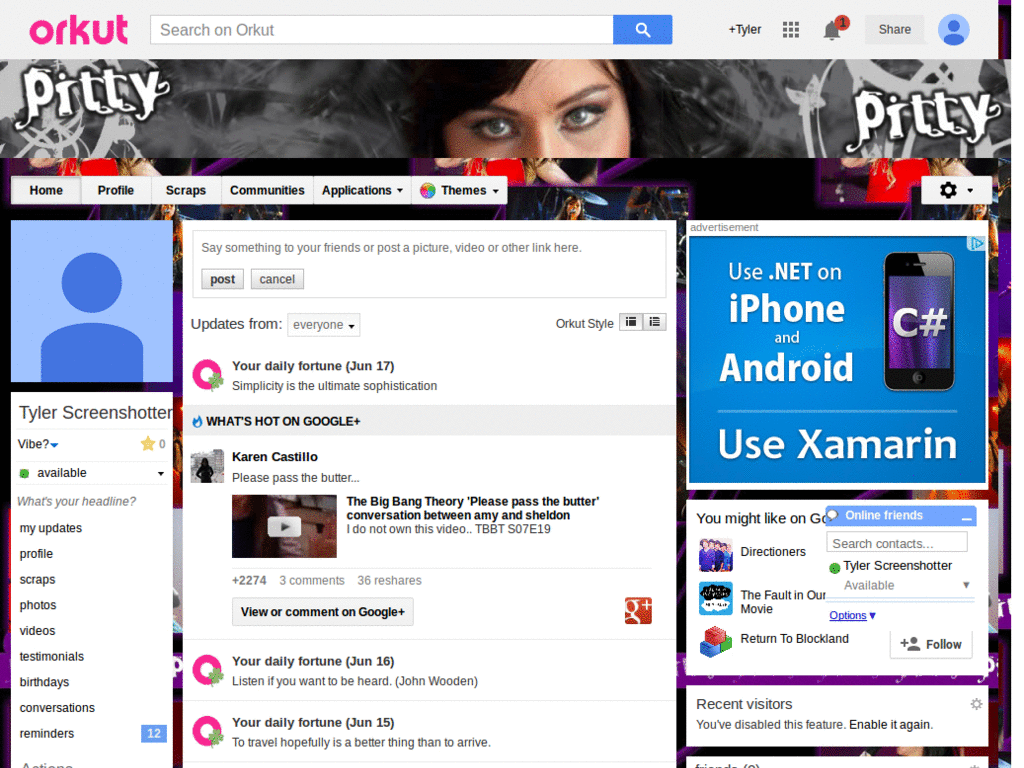Viewport: 1024px width, 768px height.
Task: Open birthdays in the sidebar
Action: tap(44, 682)
